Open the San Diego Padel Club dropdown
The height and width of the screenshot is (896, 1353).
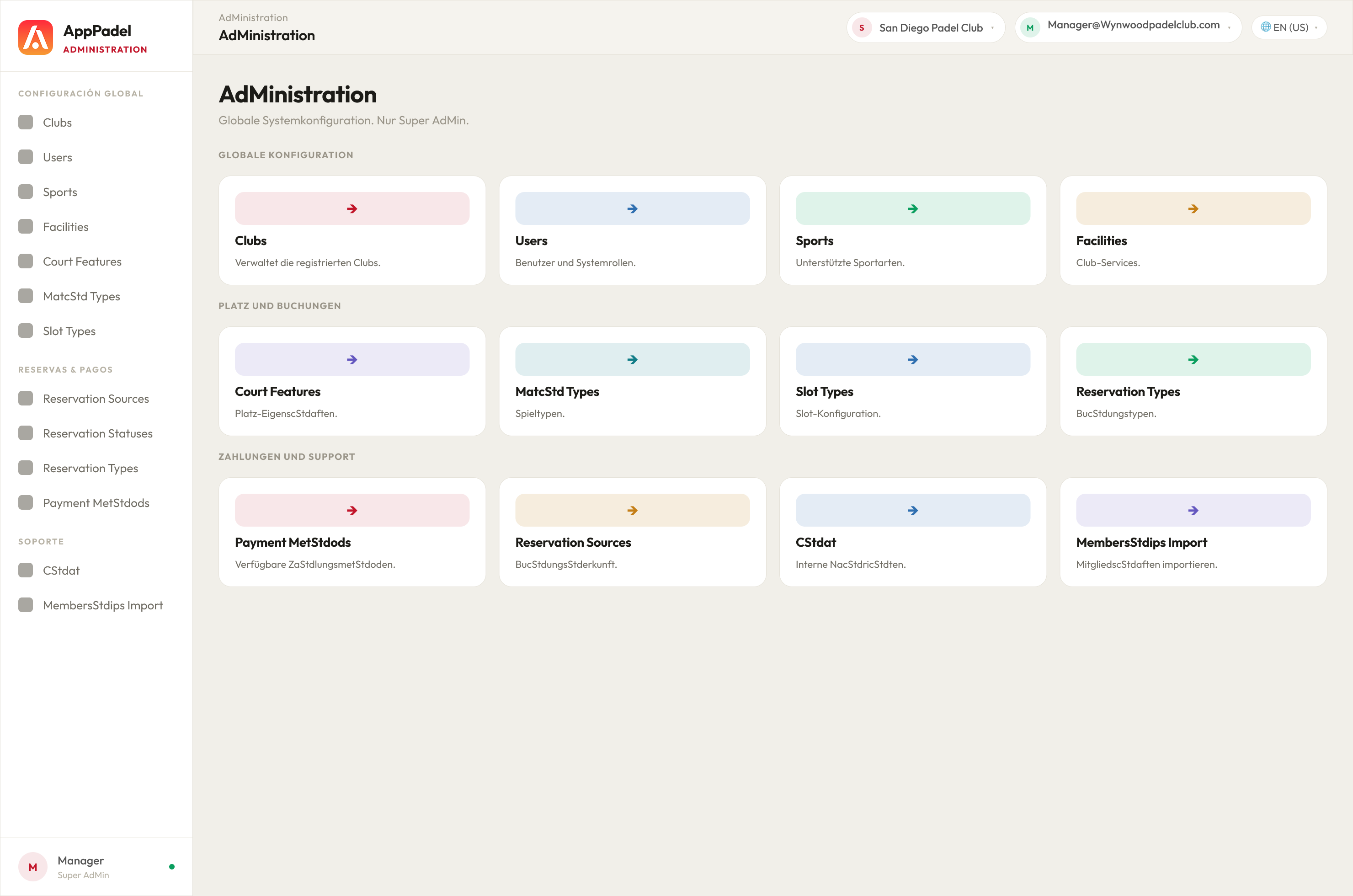(x=926, y=27)
